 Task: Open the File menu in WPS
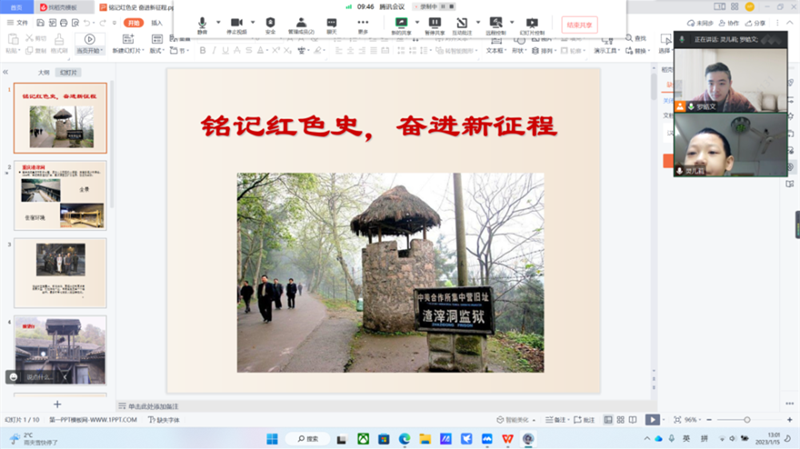pyautogui.click(x=17, y=23)
